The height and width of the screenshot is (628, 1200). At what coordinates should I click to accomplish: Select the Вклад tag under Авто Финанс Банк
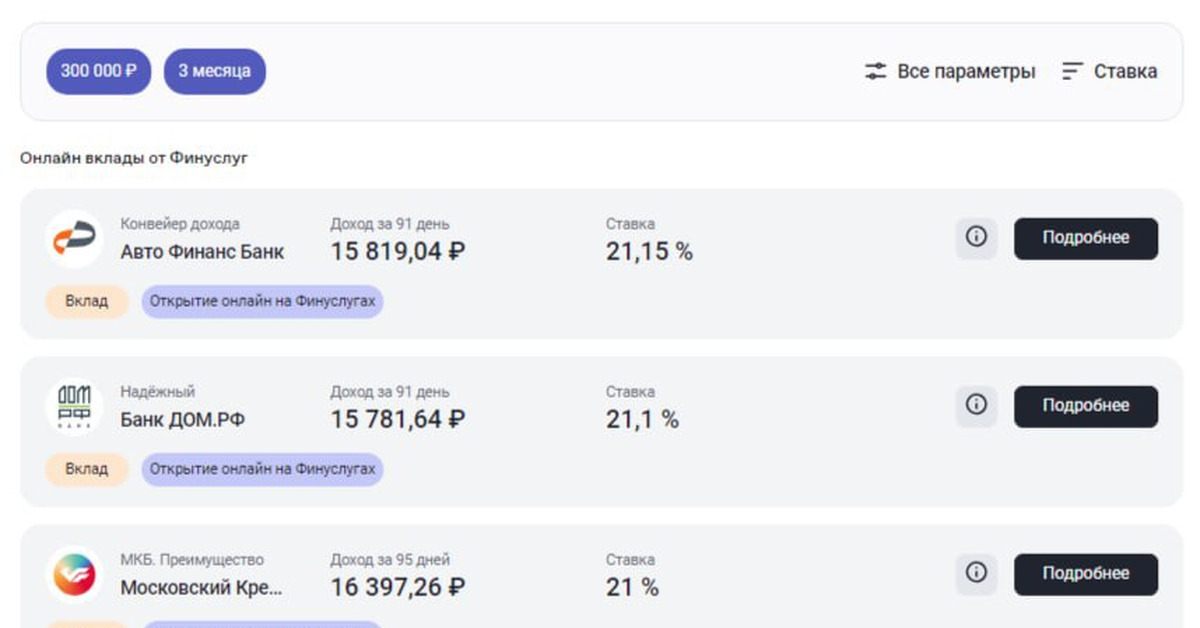pyautogui.click(x=87, y=301)
